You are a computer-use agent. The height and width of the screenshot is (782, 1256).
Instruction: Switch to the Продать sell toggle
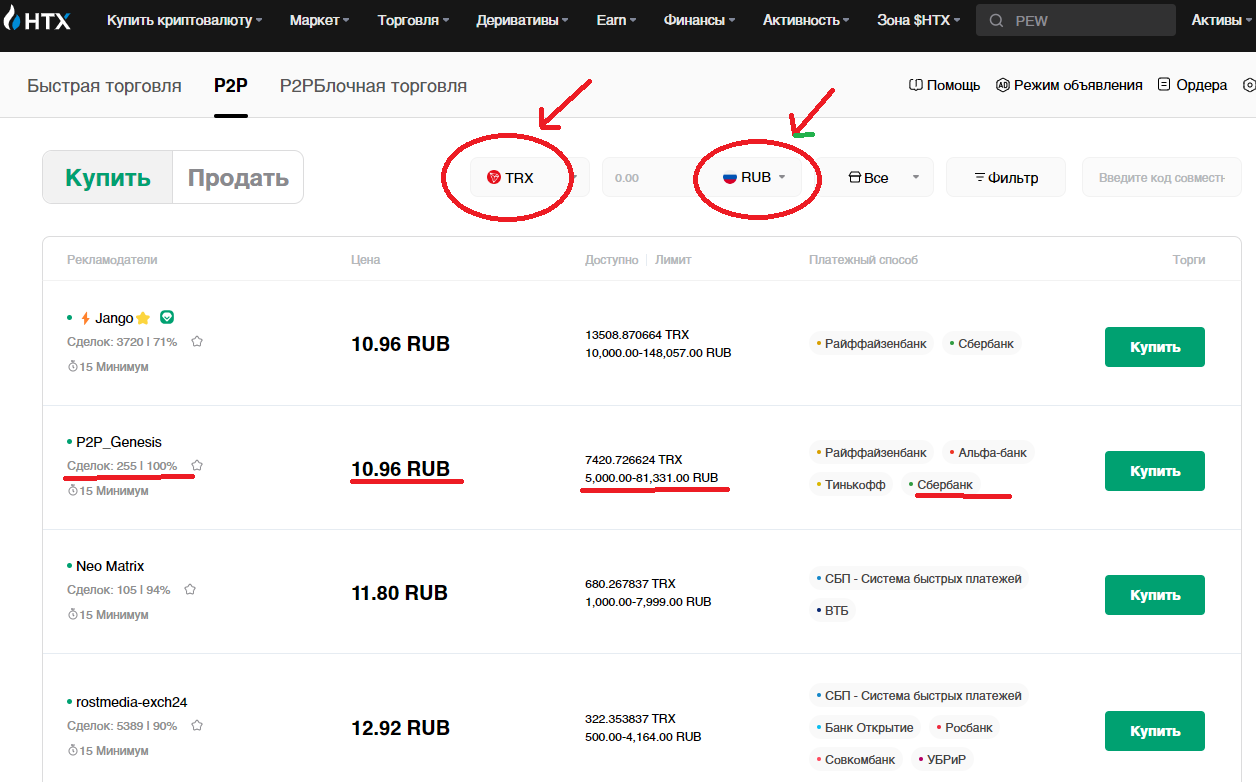point(238,178)
